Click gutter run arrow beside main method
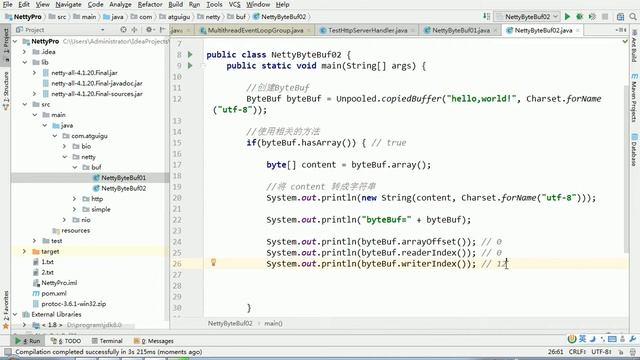Image resolution: width=640 pixels, height=360 pixels. point(190,65)
